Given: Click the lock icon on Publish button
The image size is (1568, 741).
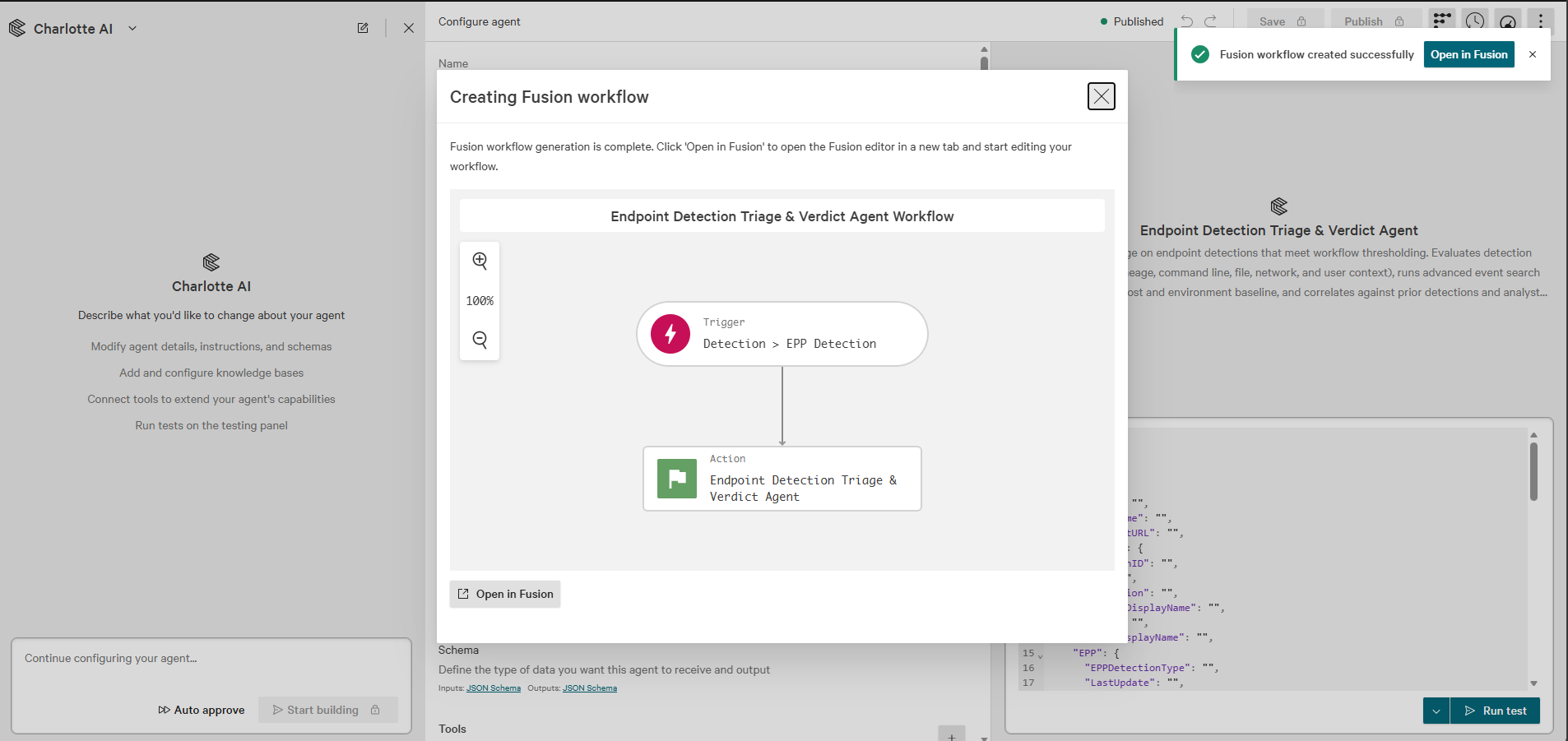Looking at the screenshot, I should [1399, 21].
